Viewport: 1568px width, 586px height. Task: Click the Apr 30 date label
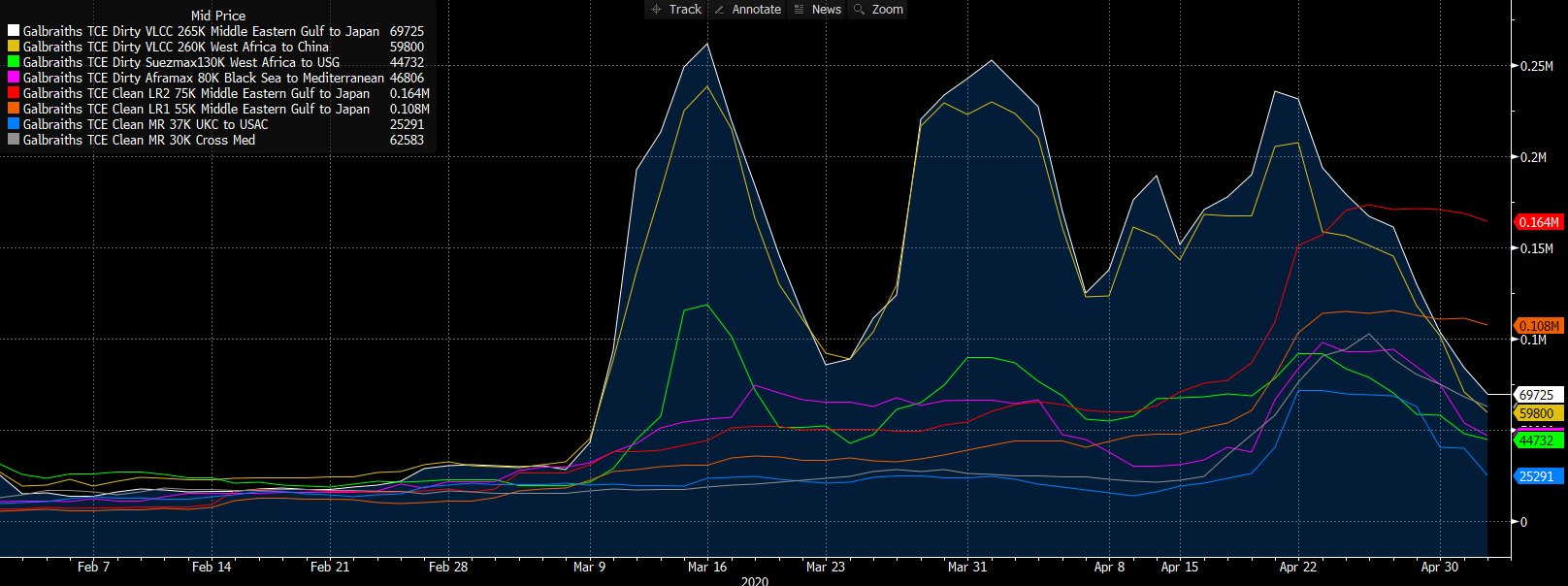[1440, 567]
